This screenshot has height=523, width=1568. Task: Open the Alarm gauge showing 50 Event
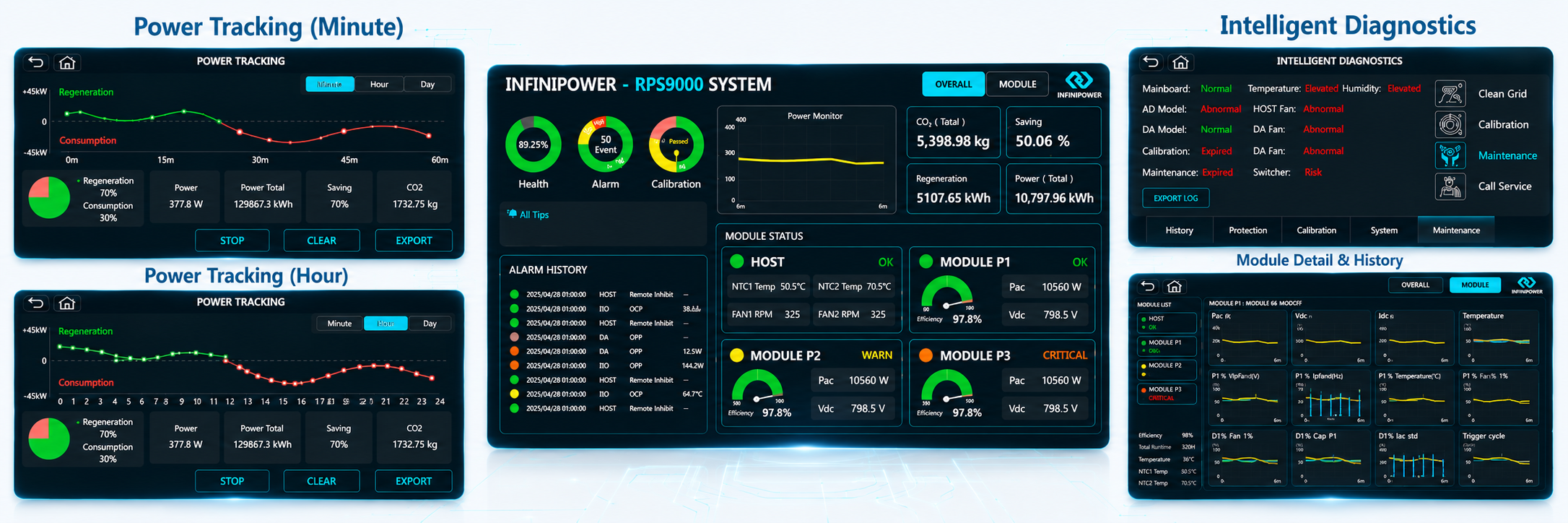(x=605, y=144)
